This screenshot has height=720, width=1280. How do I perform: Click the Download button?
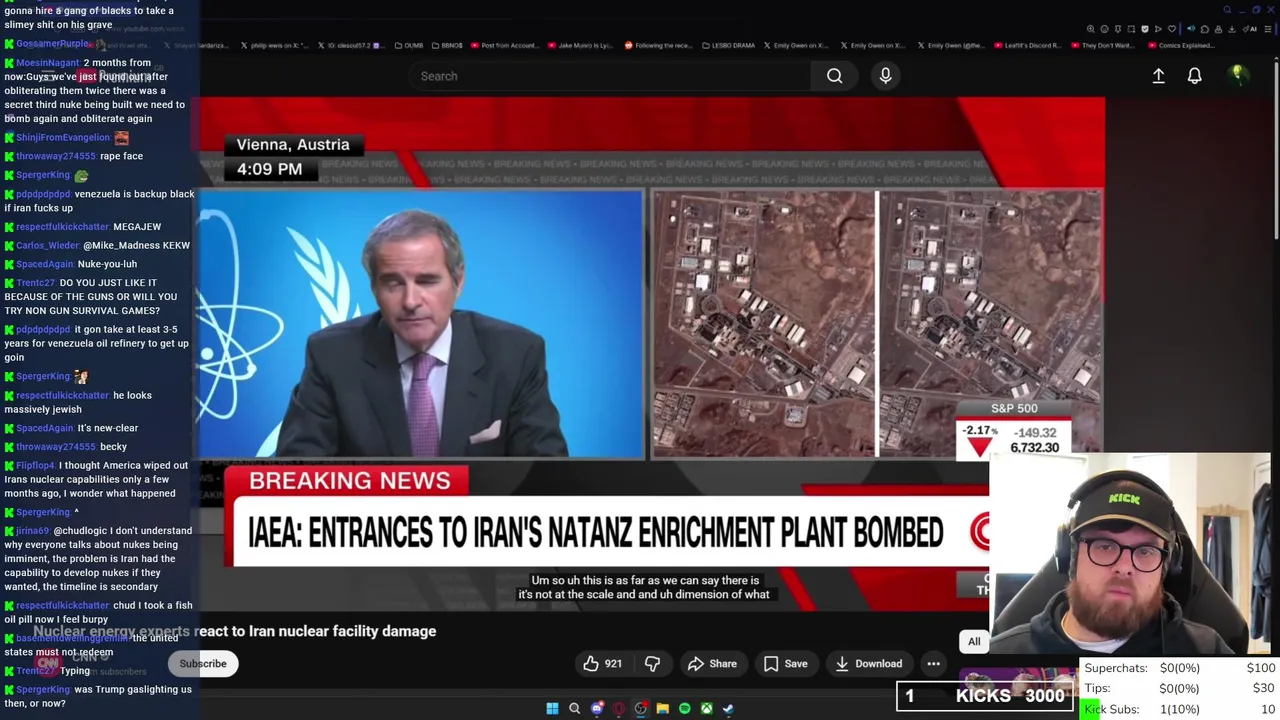coord(868,664)
